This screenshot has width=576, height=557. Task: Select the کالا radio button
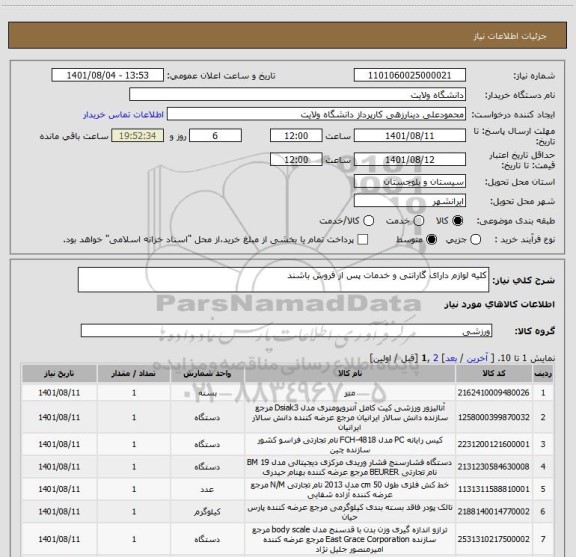458,221
